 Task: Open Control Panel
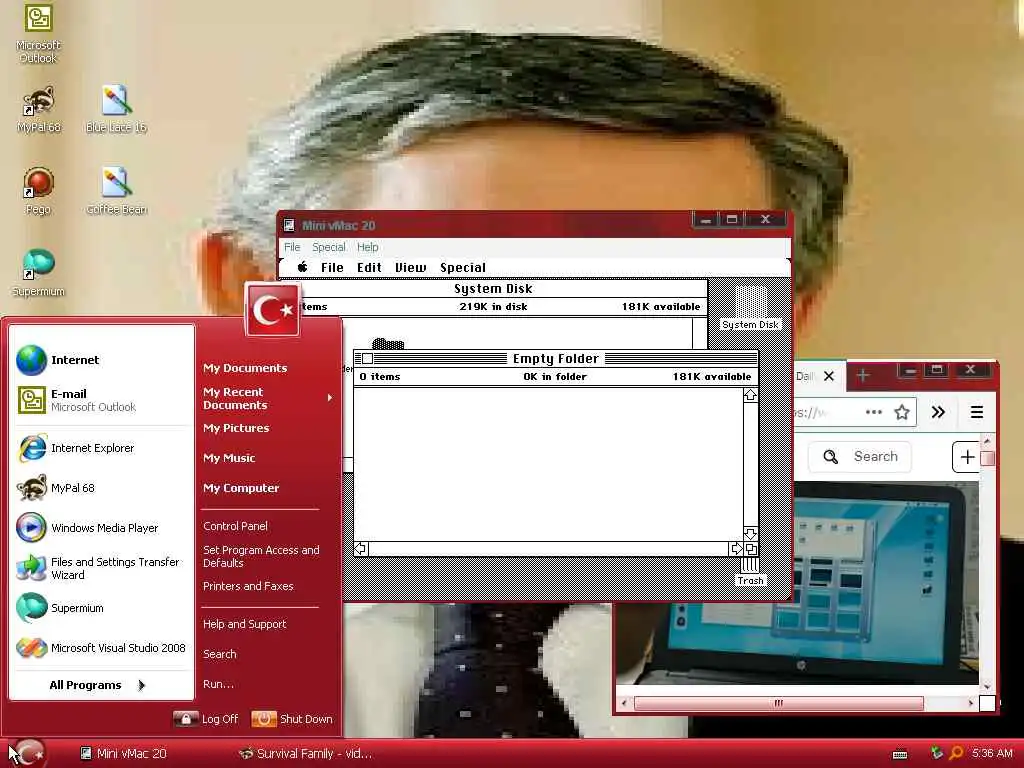coord(235,526)
